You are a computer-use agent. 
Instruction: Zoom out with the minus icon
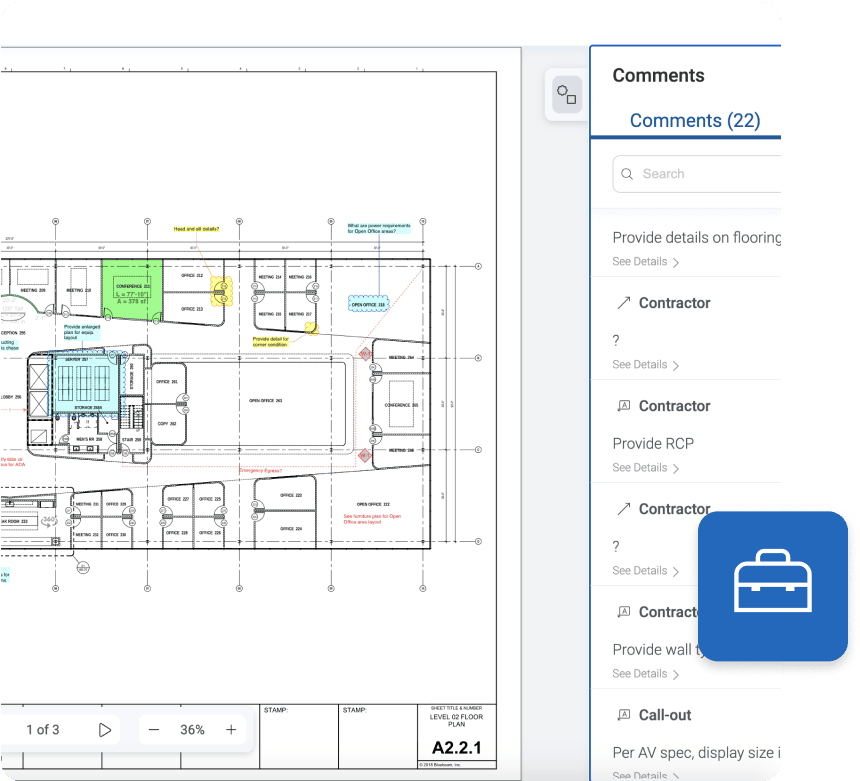point(154,729)
